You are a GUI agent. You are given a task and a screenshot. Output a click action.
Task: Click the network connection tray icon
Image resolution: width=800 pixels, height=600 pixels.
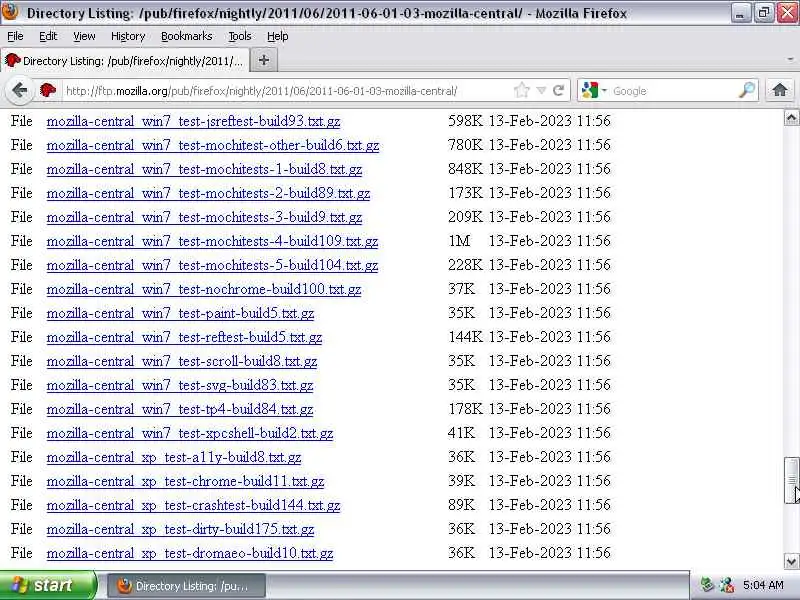[x=727, y=585]
